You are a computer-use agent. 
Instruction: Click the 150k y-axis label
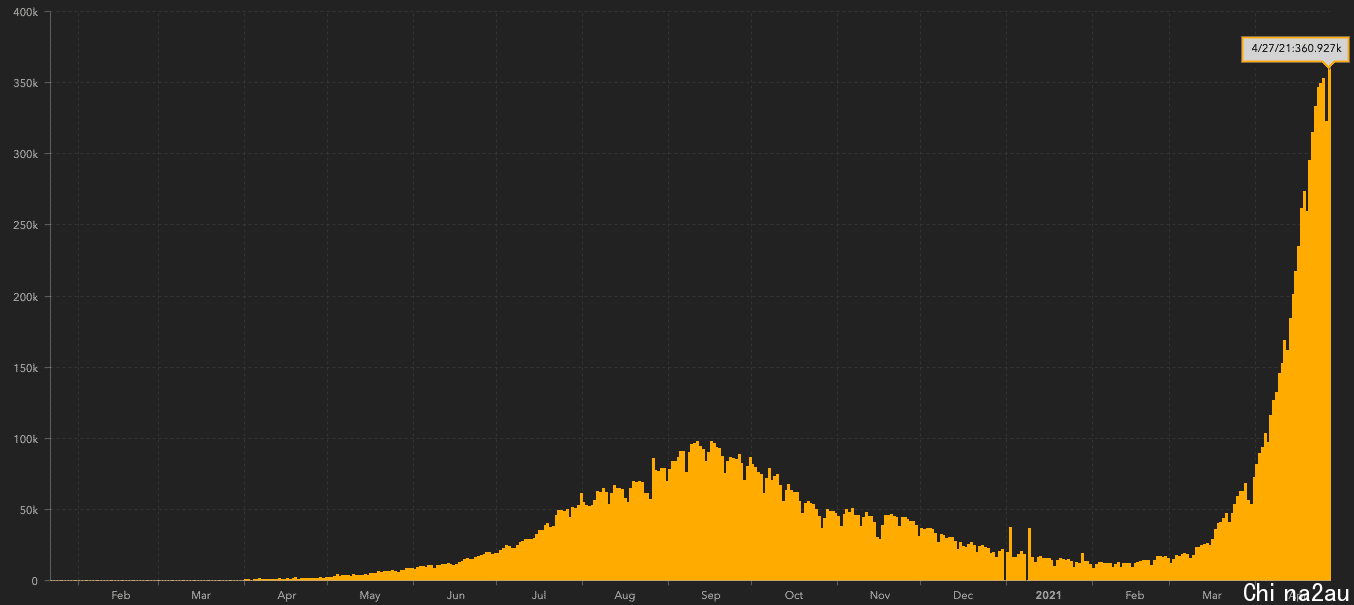click(x=26, y=368)
